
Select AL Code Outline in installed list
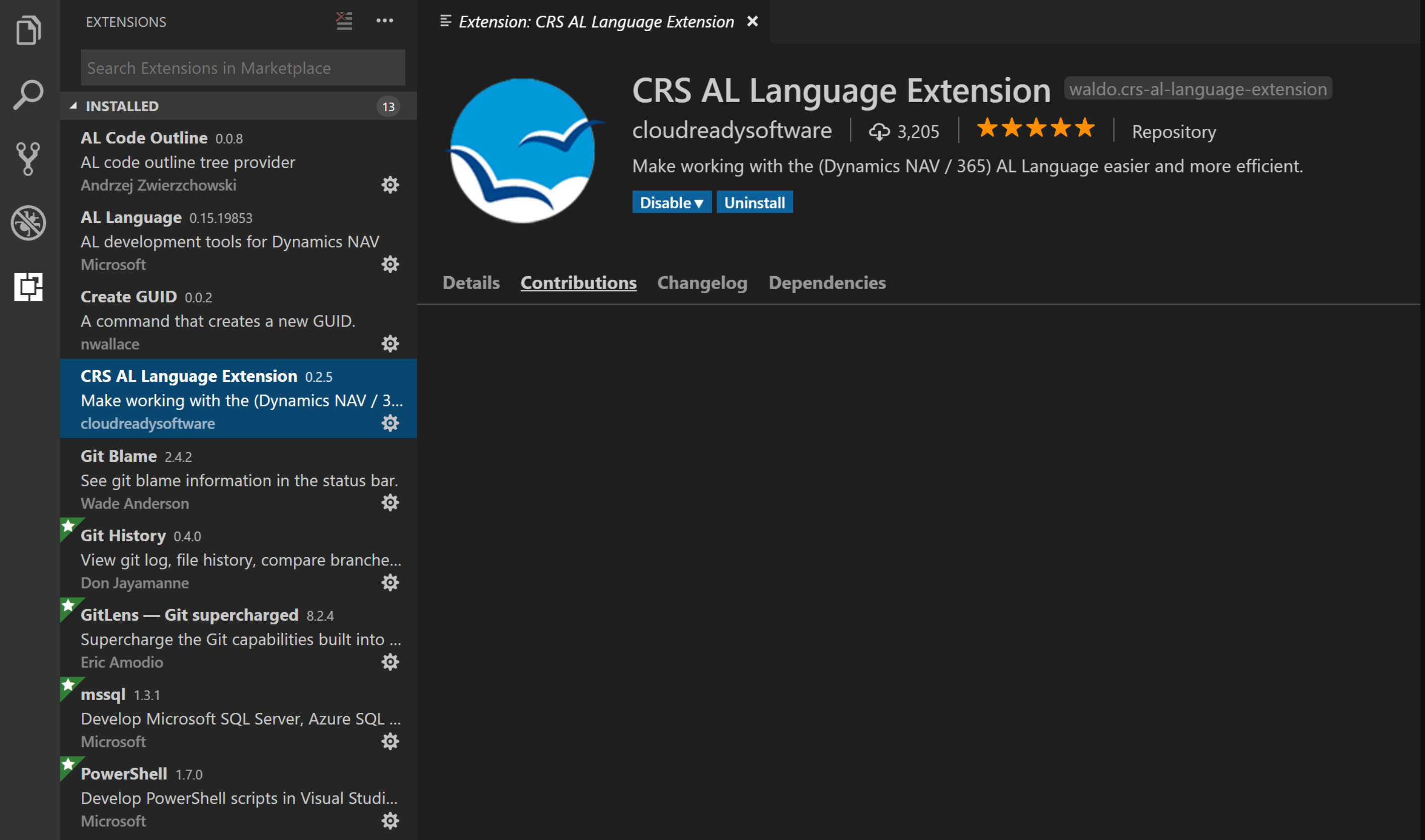point(239,159)
